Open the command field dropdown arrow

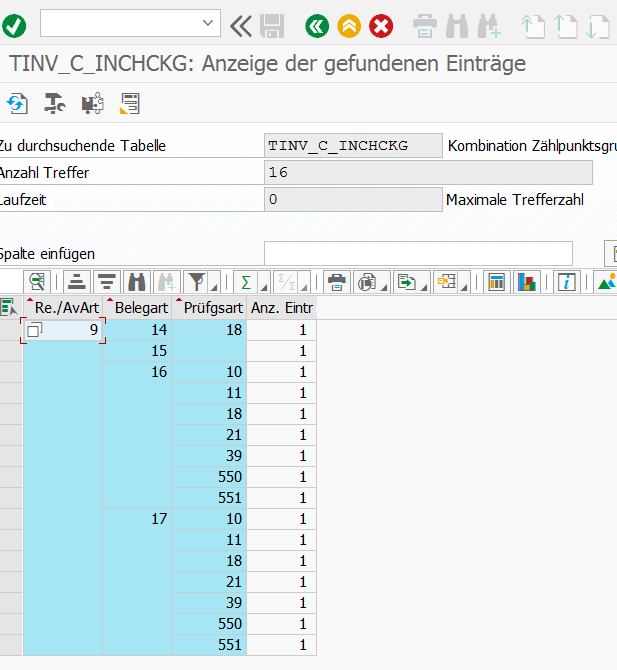pos(209,23)
